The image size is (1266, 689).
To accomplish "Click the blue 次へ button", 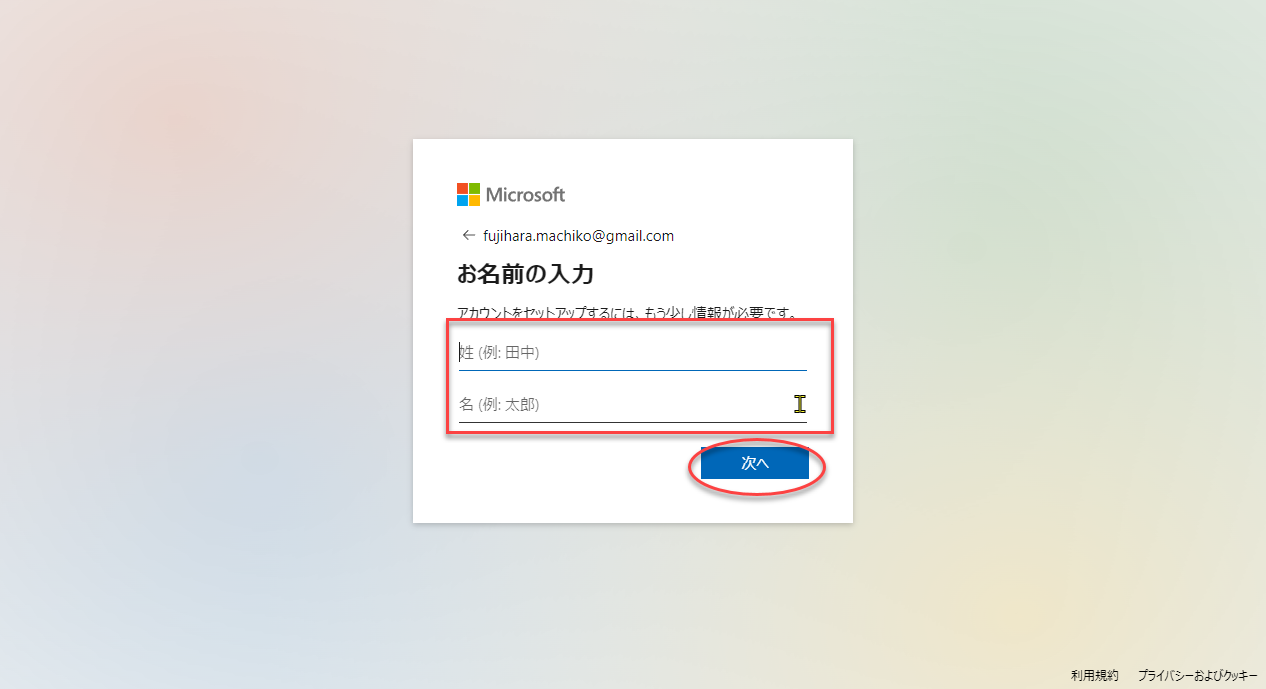I will [755, 463].
